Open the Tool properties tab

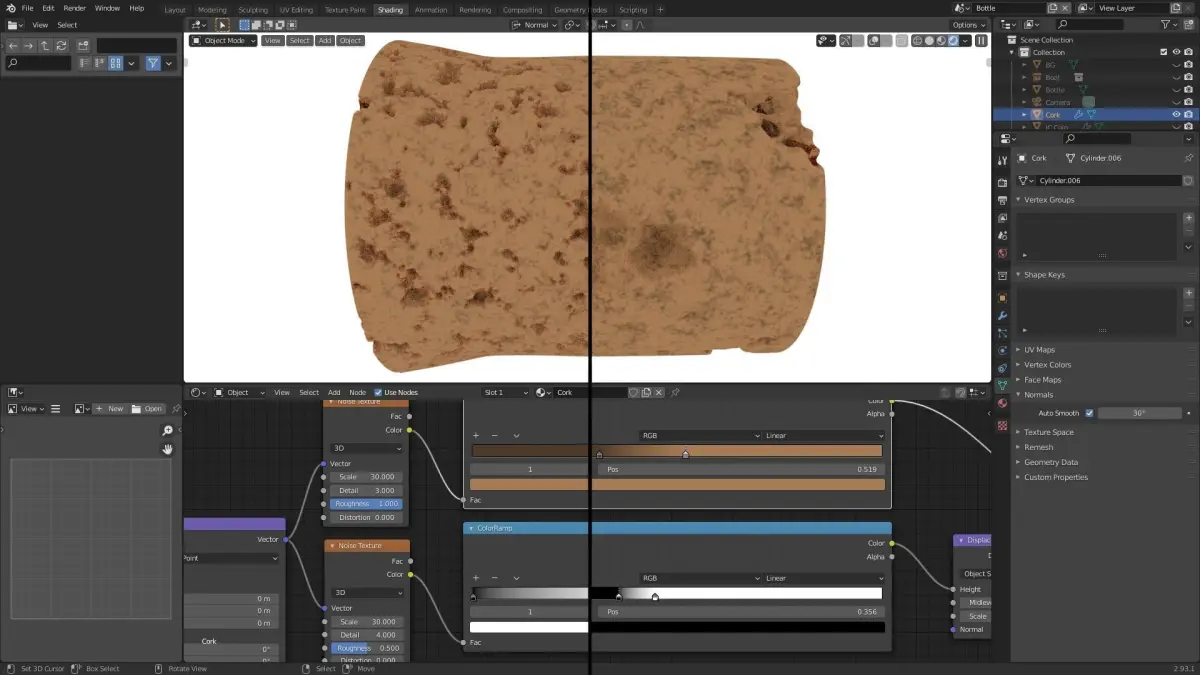1002,161
